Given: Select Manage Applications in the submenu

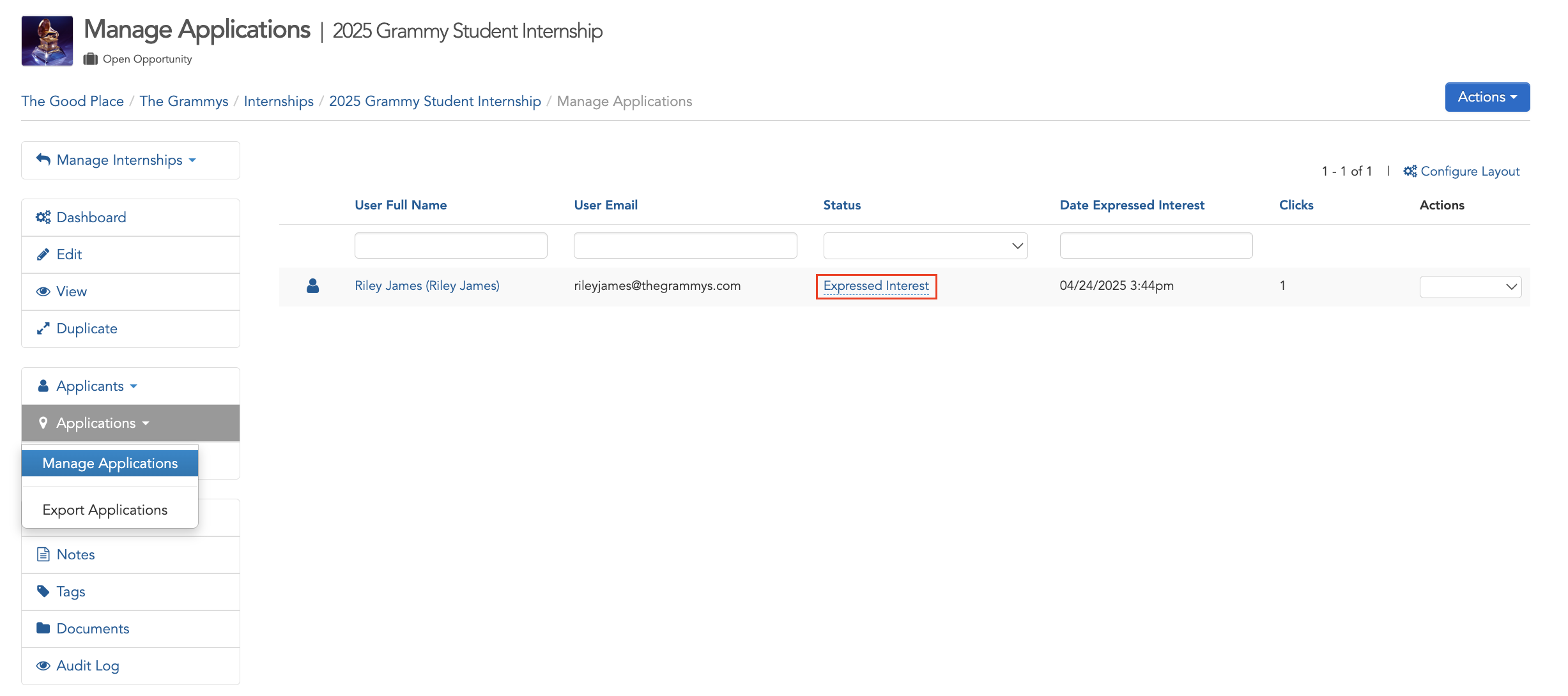Looking at the screenshot, I should [110, 463].
